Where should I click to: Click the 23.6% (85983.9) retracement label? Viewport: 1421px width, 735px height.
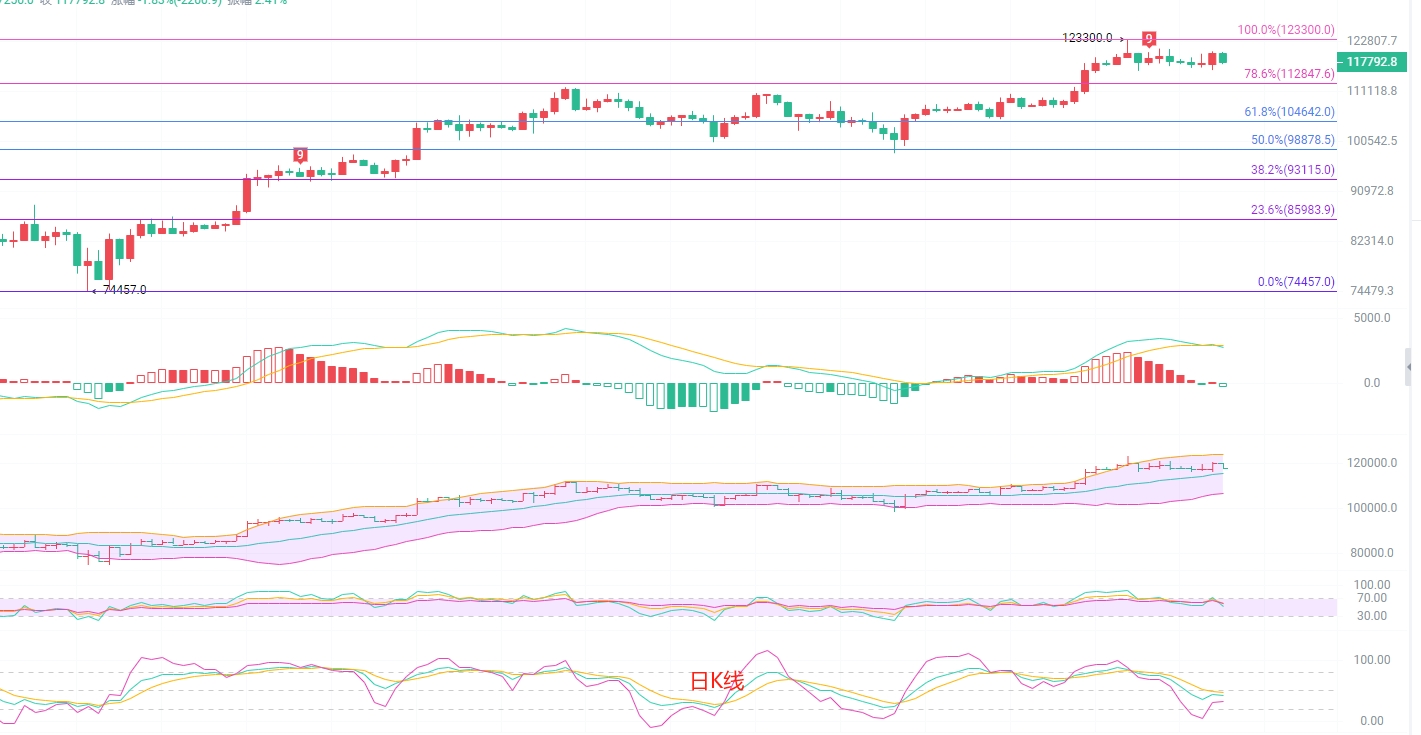(1292, 210)
